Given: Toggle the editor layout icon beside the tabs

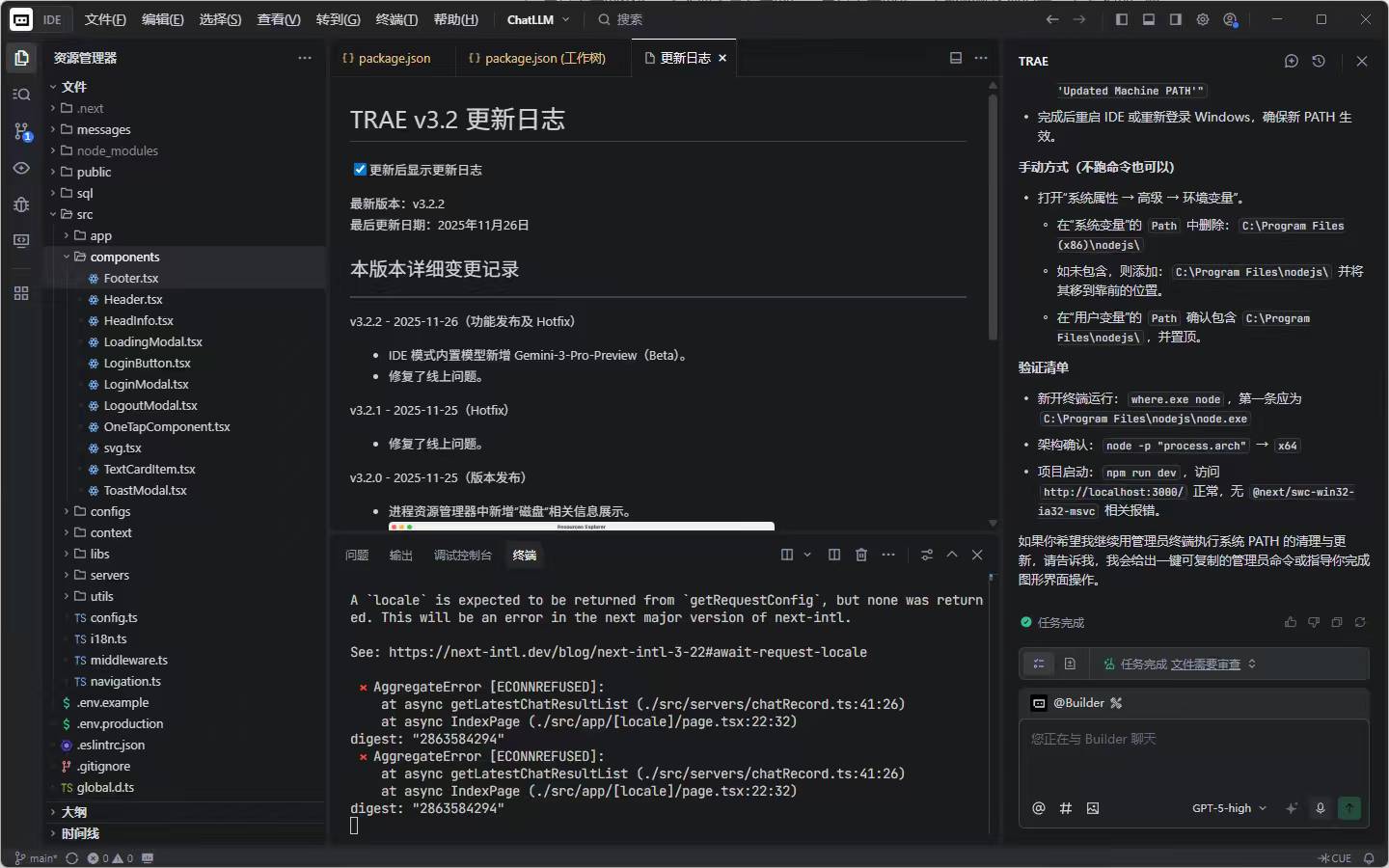Looking at the screenshot, I should pyautogui.click(x=956, y=58).
